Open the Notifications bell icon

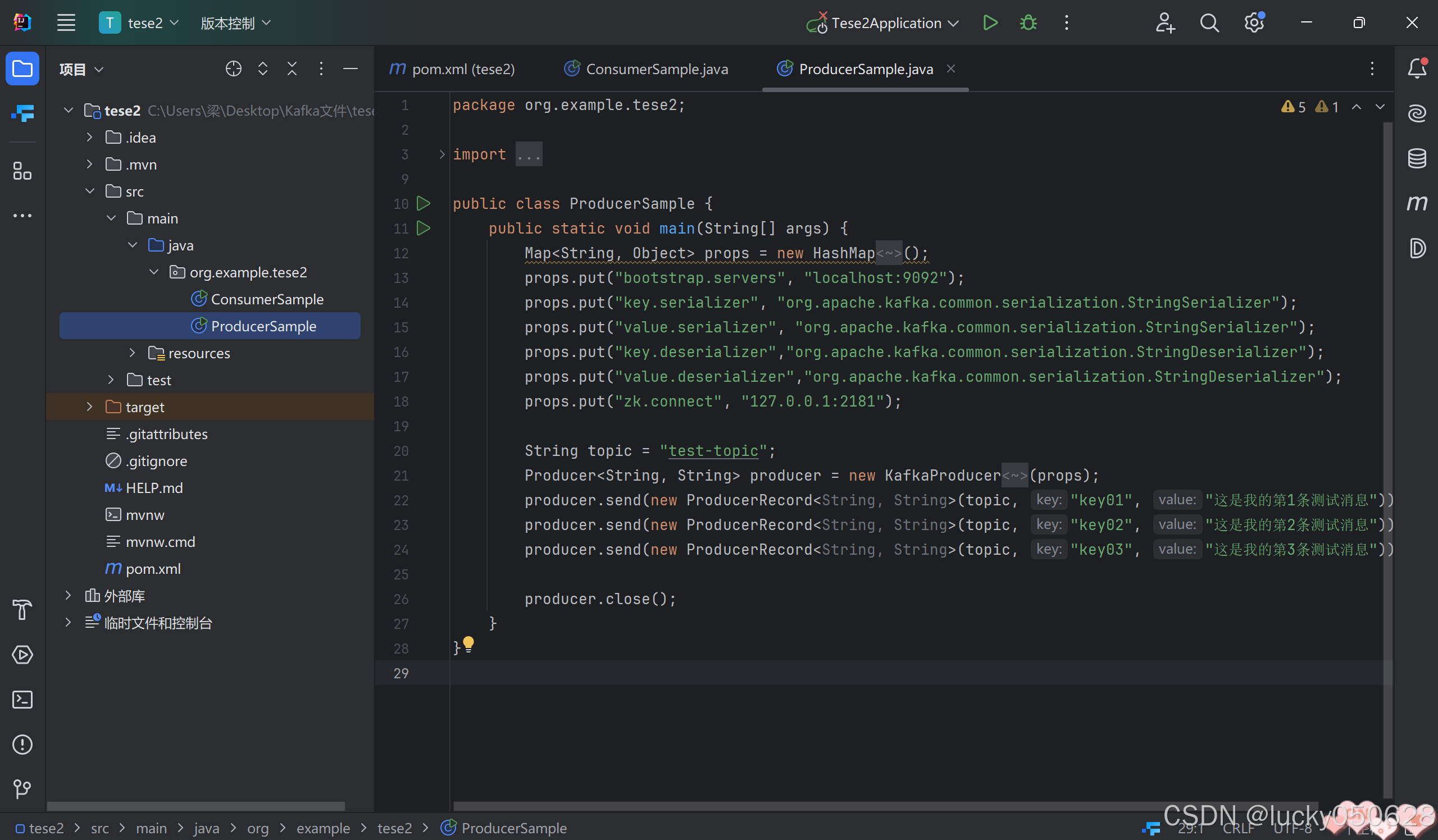tap(1416, 69)
